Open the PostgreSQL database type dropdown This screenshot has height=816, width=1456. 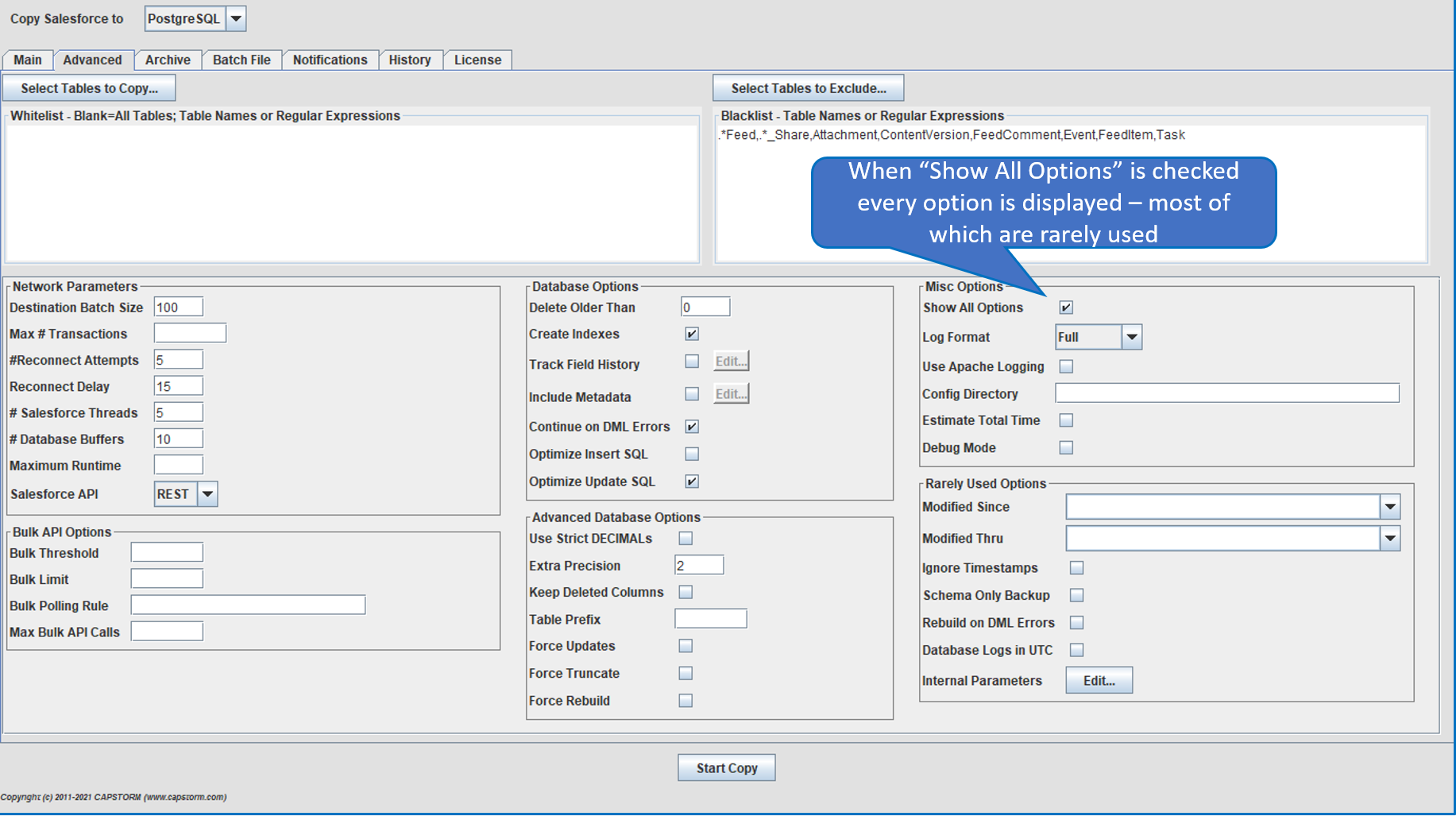[195, 18]
